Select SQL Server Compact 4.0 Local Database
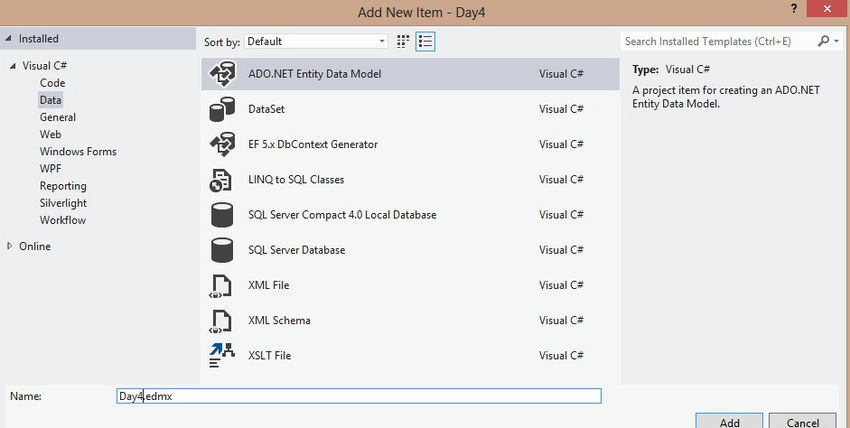This screenshot has height=428, width=850. pyautogui.click(x=342, y=215)
